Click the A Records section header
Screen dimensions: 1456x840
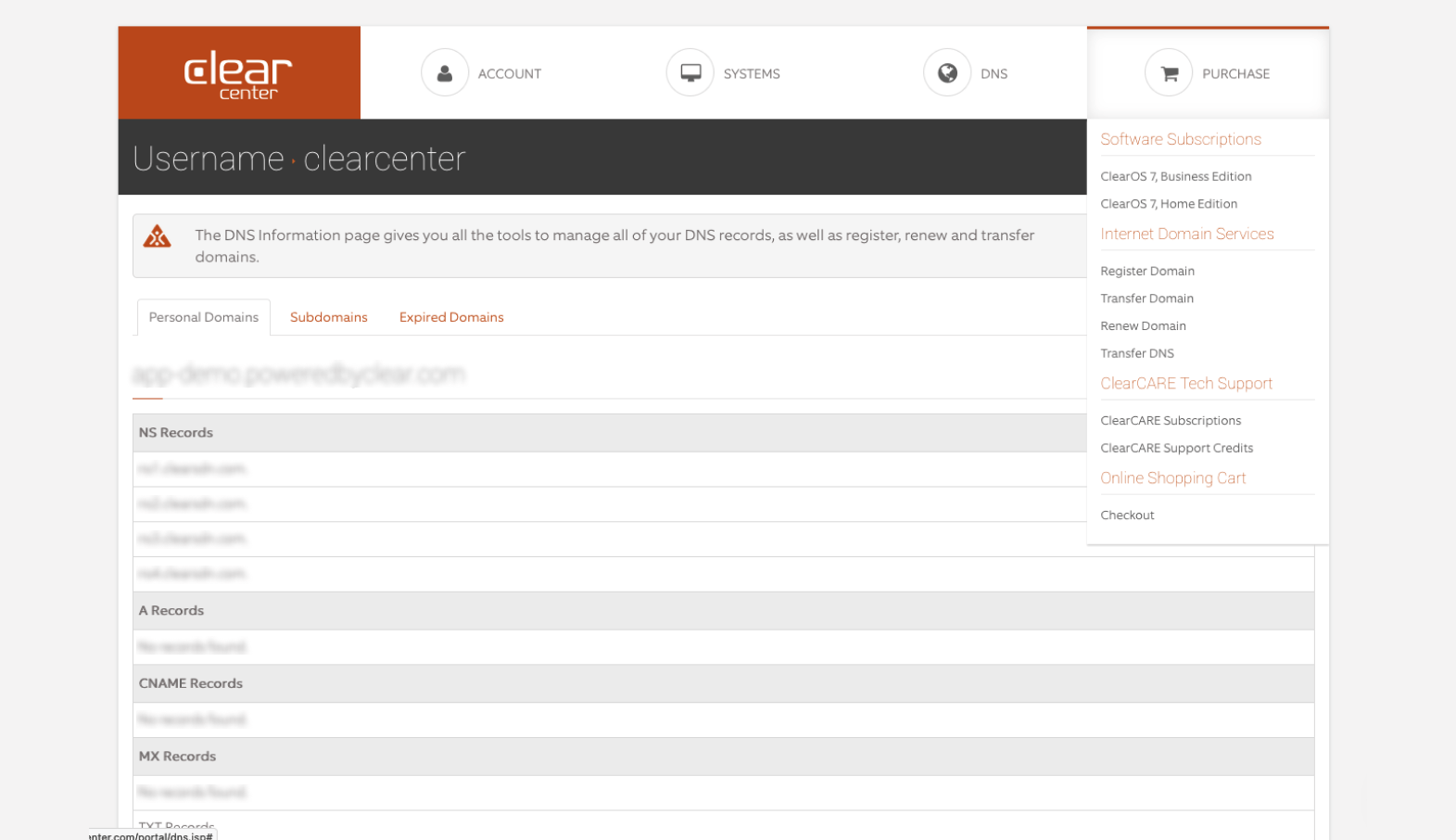point(723,611)
